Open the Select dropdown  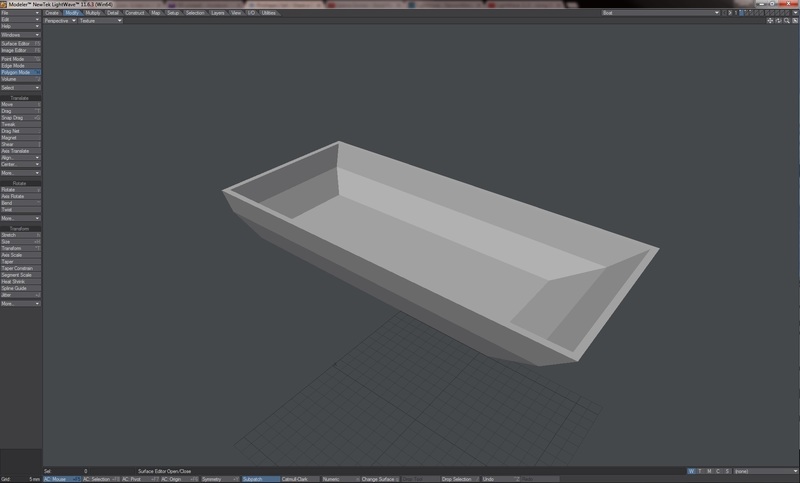pyautogui.click(x=20, y=88)
